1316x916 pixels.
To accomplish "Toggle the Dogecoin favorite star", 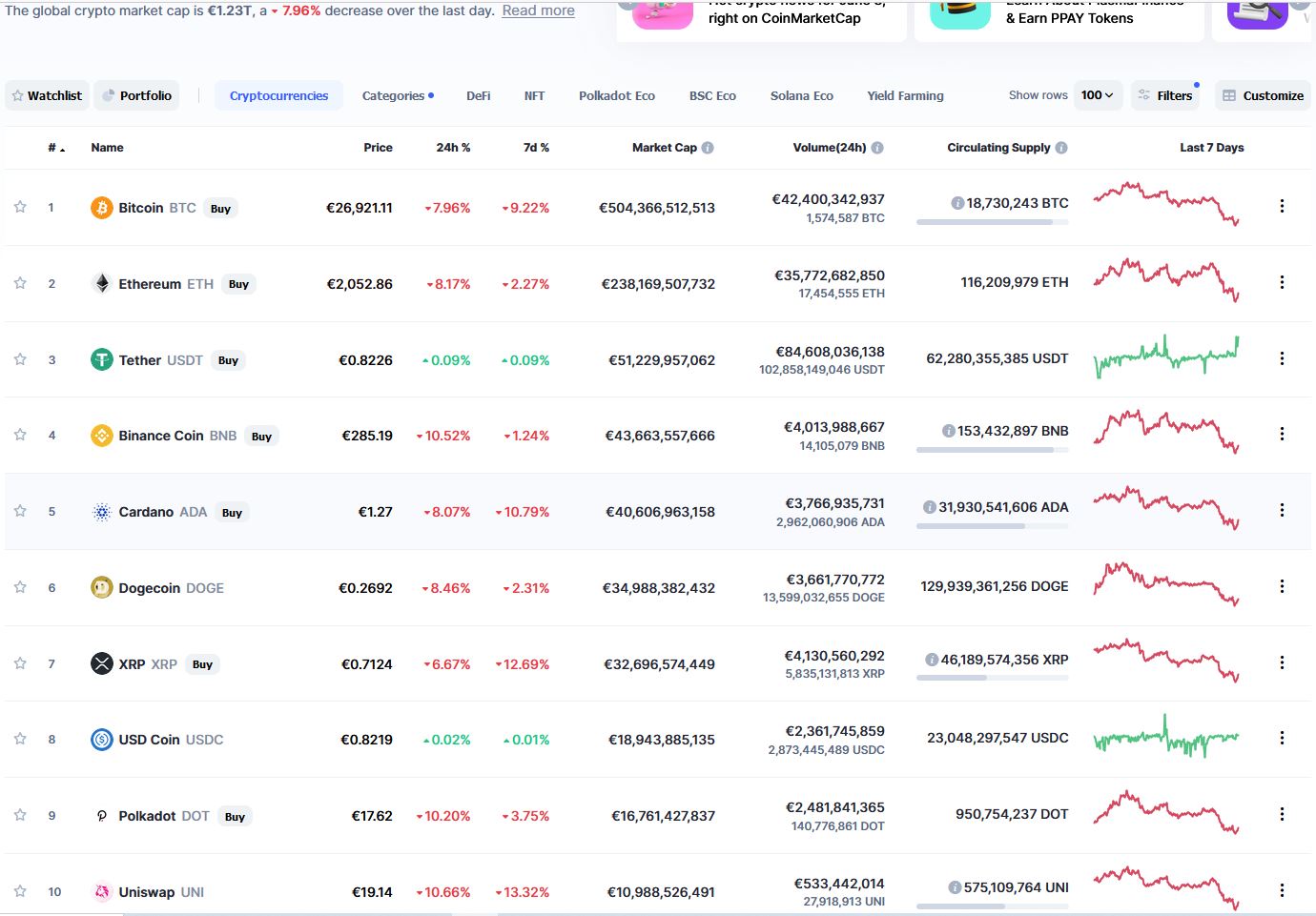I will pos(20,587).
